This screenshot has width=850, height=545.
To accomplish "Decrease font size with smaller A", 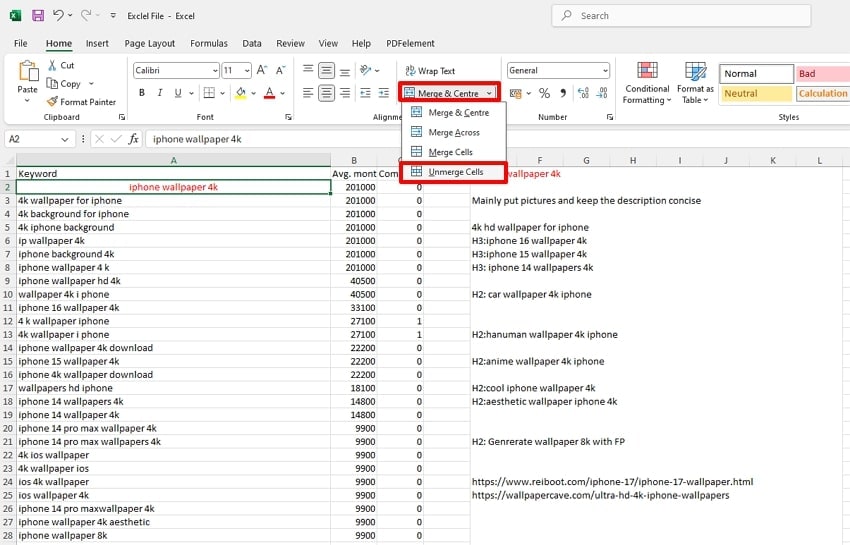I will [x=280, y=70].
